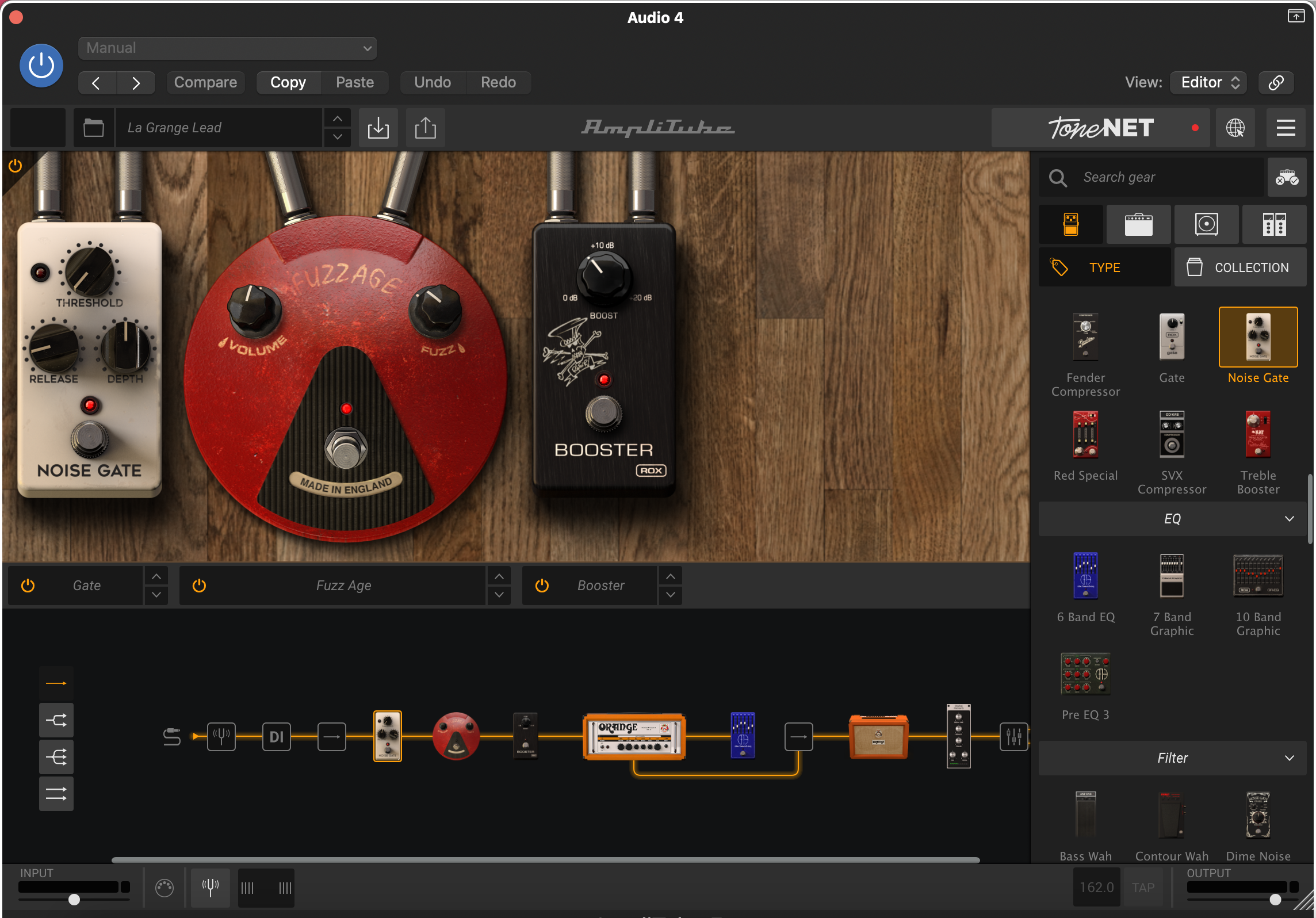Collapse the EQ category section
1316x918 pixels.
[x=1172, y=519]
